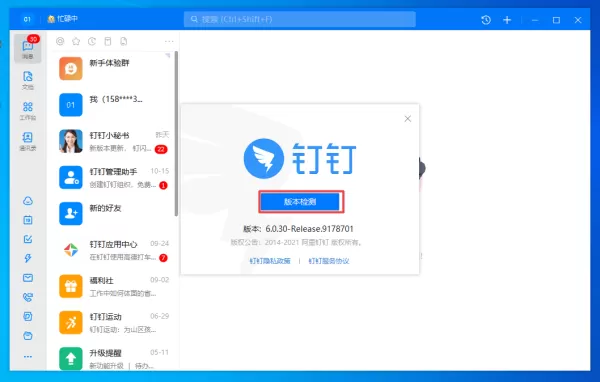The image size is (600, 382).
Task: Open the 通讯录 contacts section
Action: 28,142
